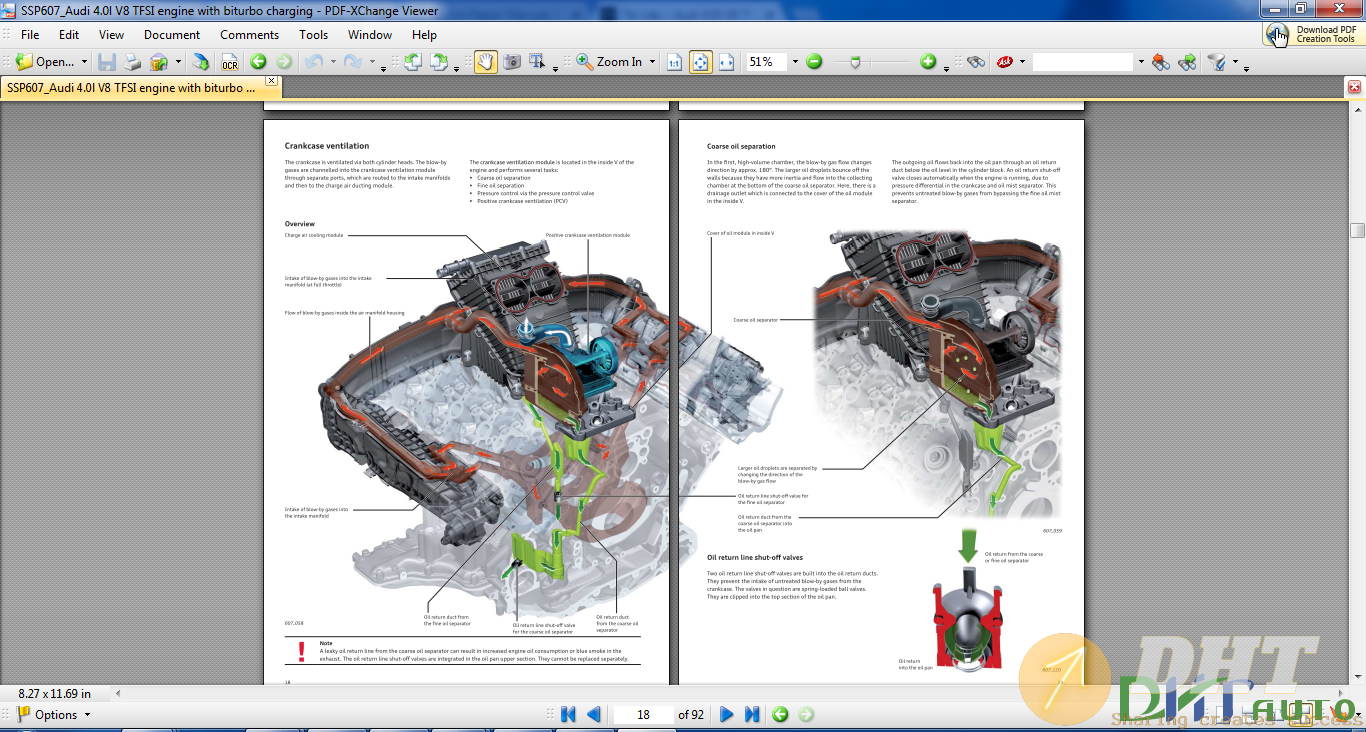1366x732 pixels.
Task: Open the Document menu
Action: (x=172, y=34)
